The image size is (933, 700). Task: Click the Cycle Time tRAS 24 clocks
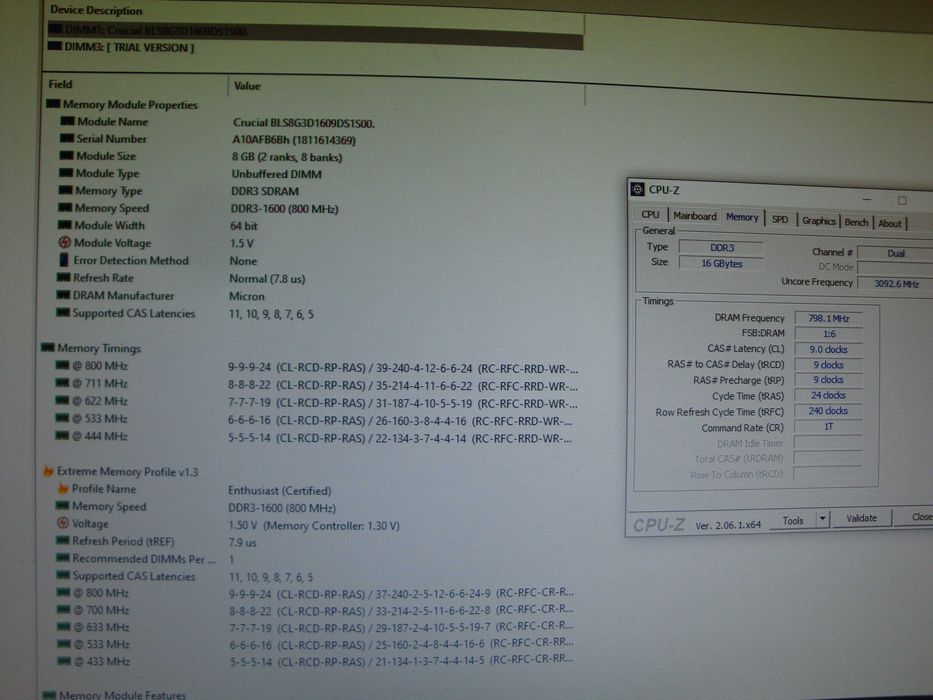pos(828,395)
